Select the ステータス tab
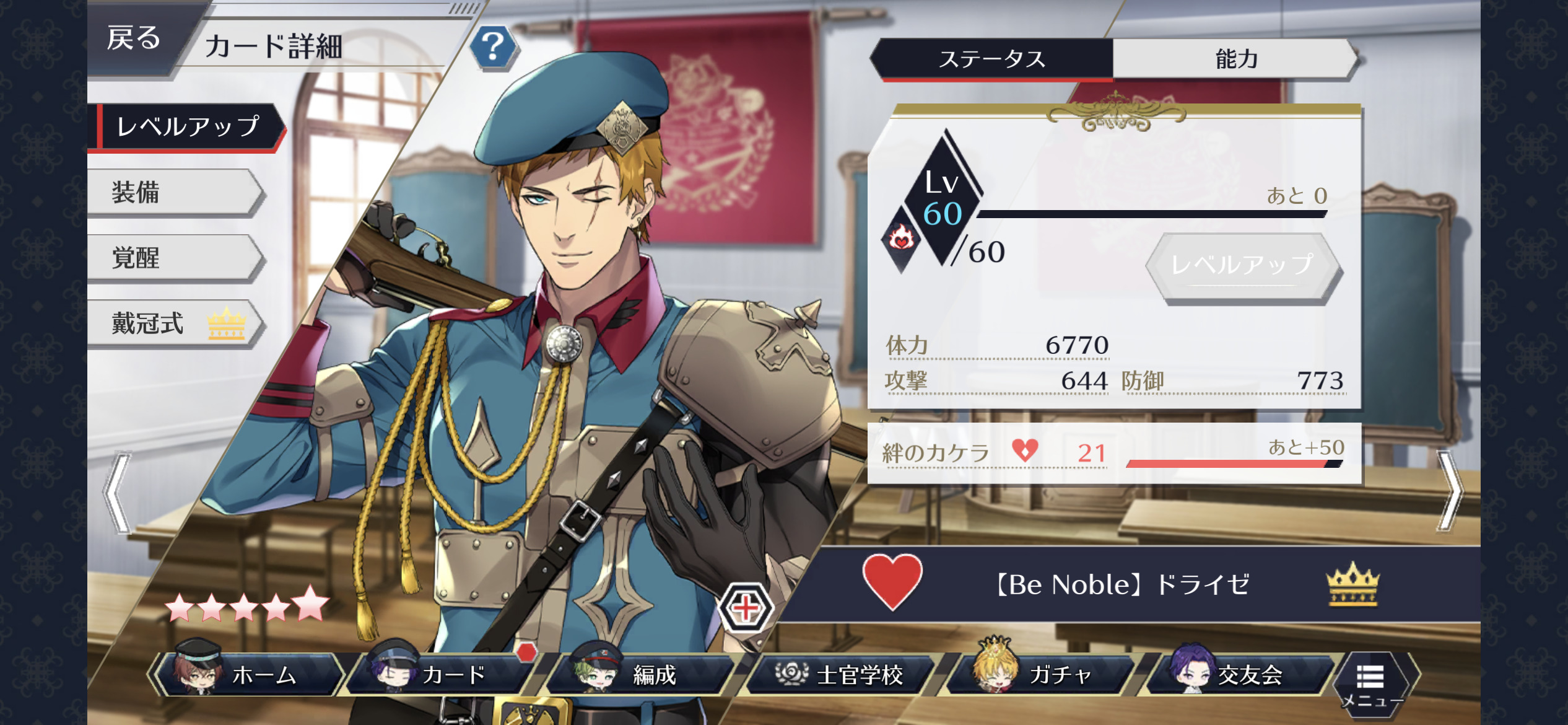Viewport: 1568px width, 725px height. pos(993,59)
